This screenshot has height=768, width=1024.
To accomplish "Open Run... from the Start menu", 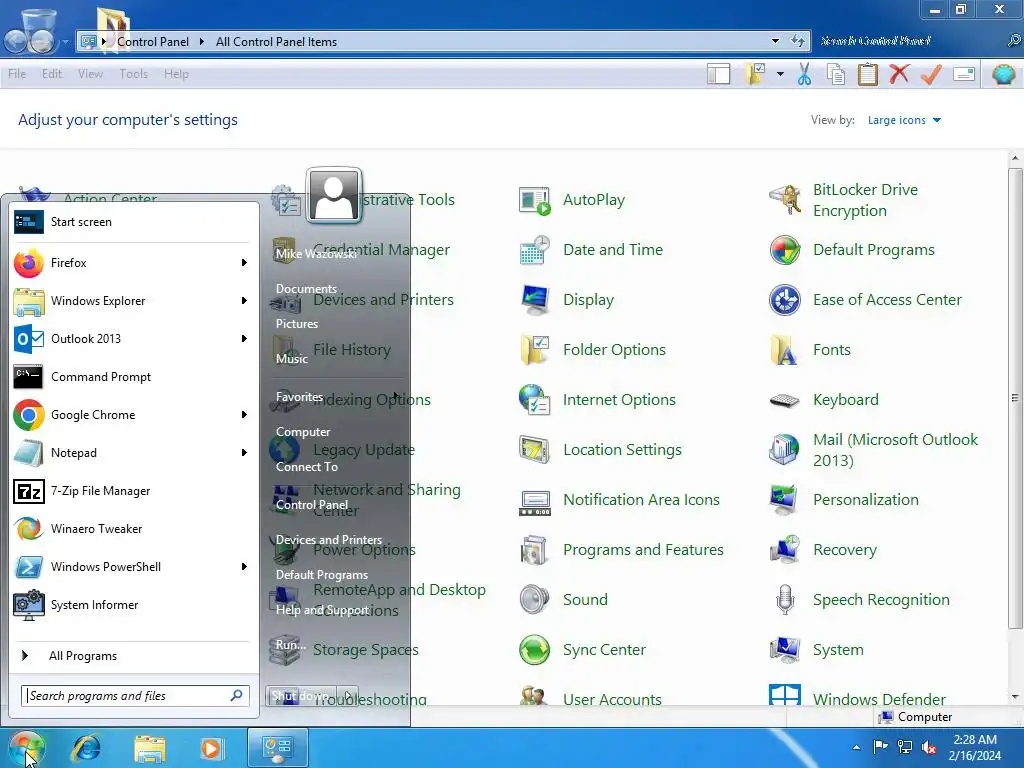I will pos(291,645).
